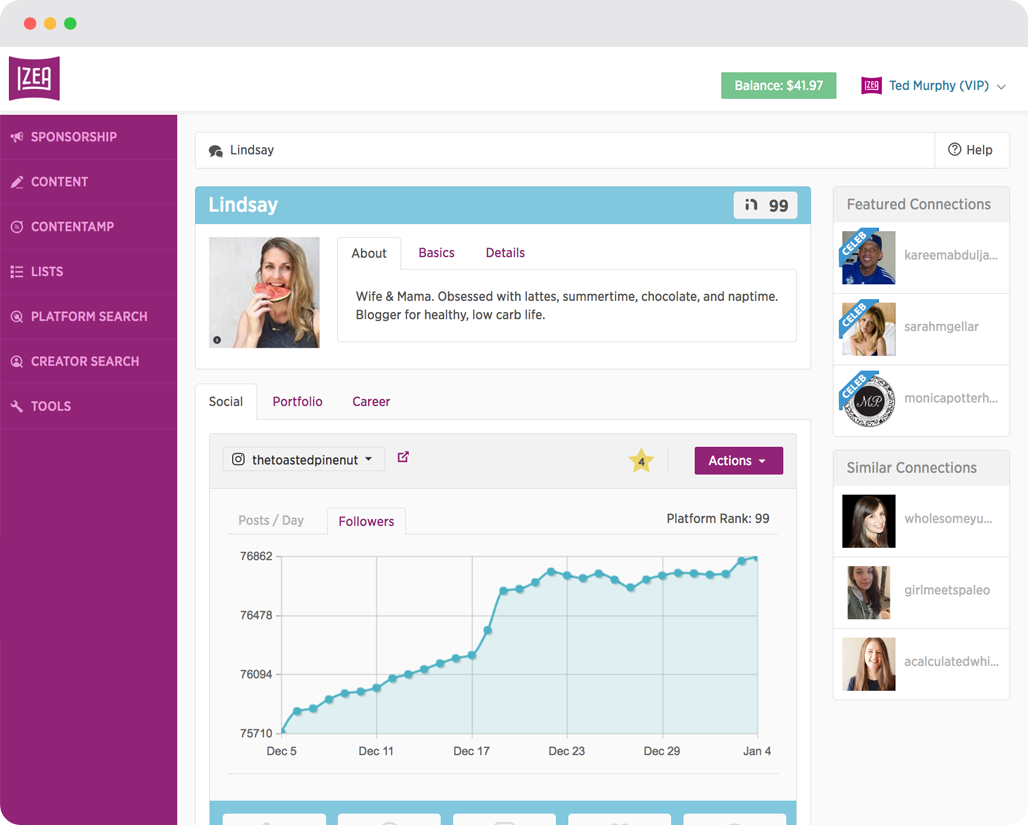Click the chat bubbles icon beside Lindsay

click(x=216, y=151)
